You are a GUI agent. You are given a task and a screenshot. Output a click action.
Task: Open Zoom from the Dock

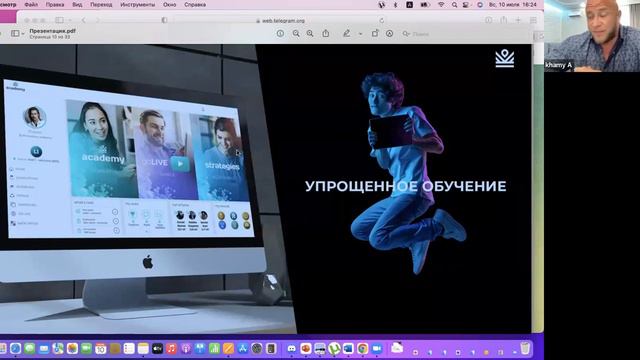377,349
